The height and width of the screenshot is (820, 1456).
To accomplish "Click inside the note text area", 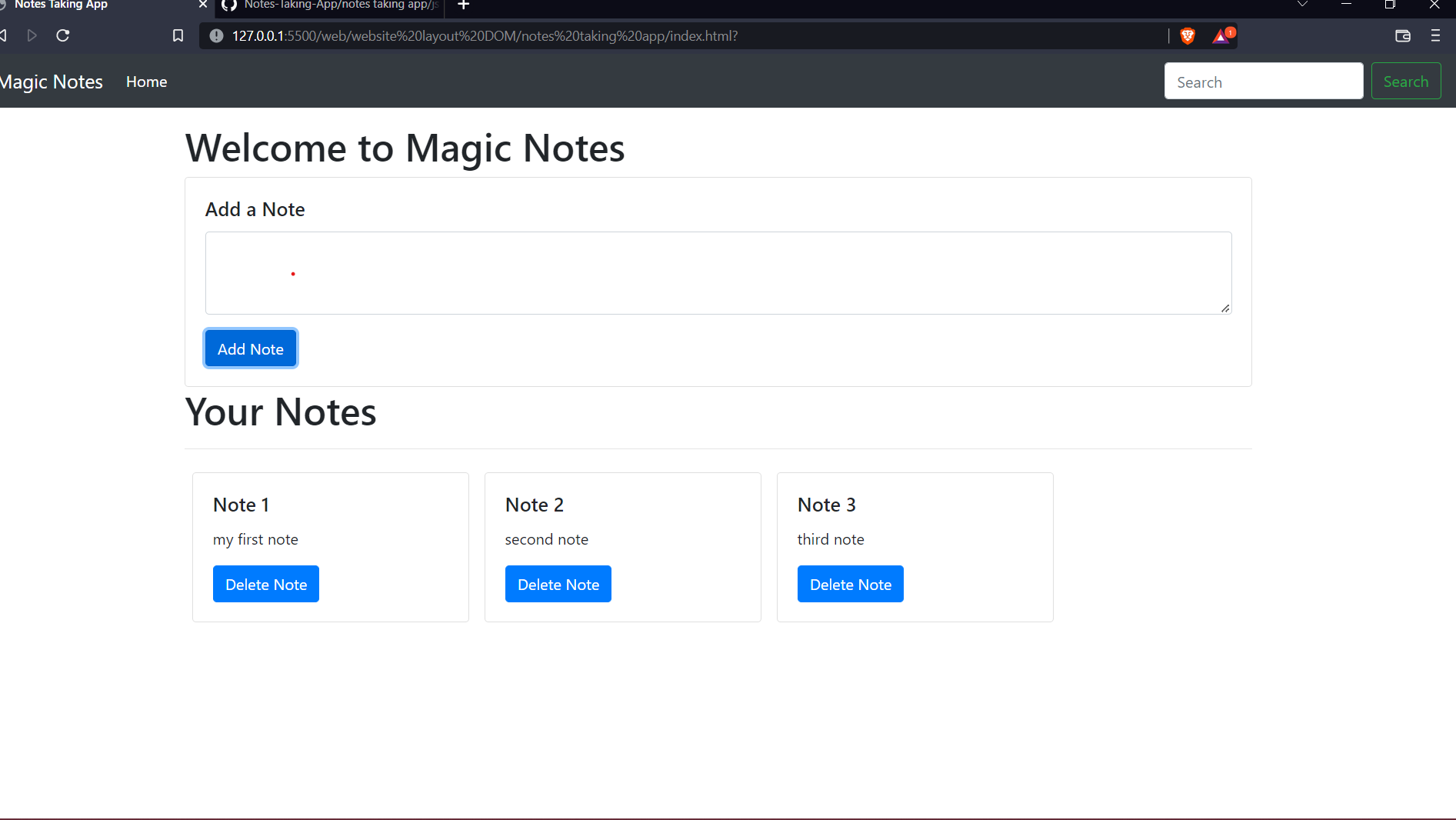I will (x=715, y=273).
